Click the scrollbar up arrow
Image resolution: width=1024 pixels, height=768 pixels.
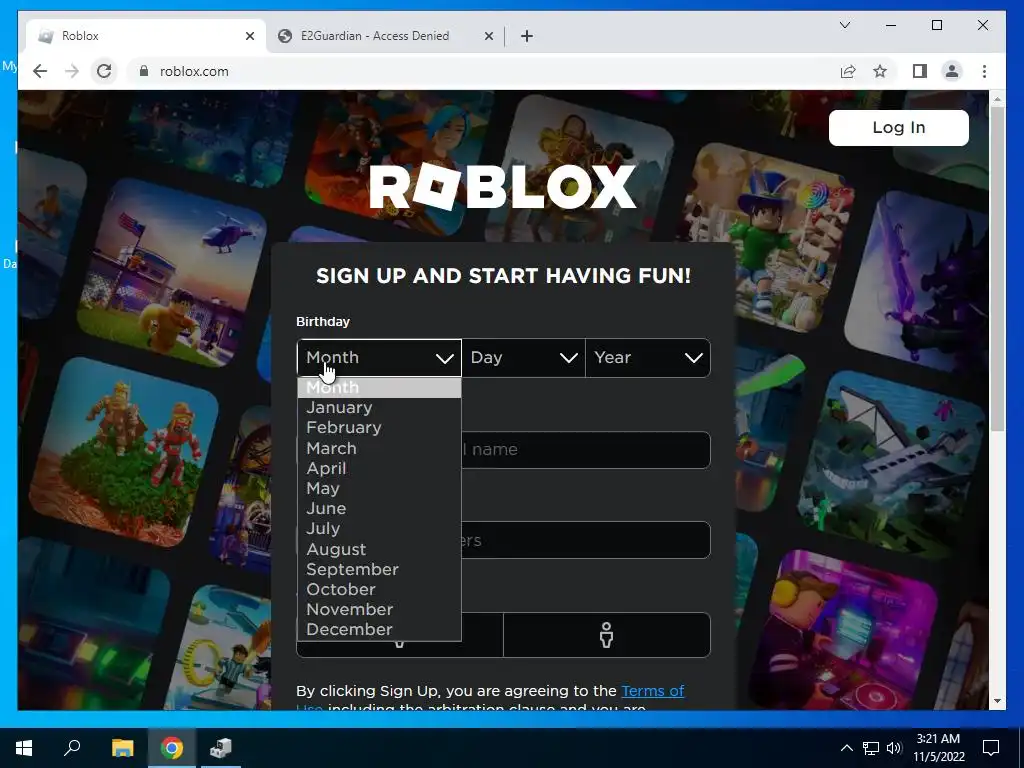[997, 99]
